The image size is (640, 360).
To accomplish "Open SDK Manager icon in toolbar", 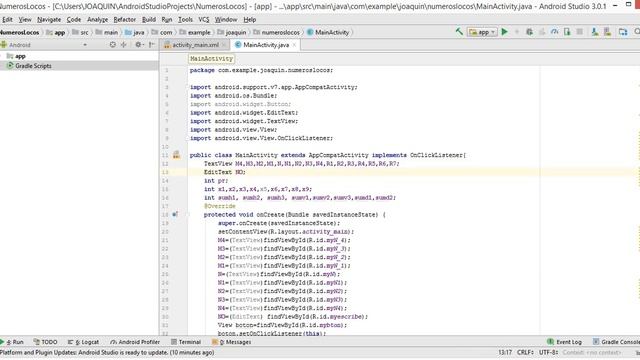I will [x=608, y=32].
